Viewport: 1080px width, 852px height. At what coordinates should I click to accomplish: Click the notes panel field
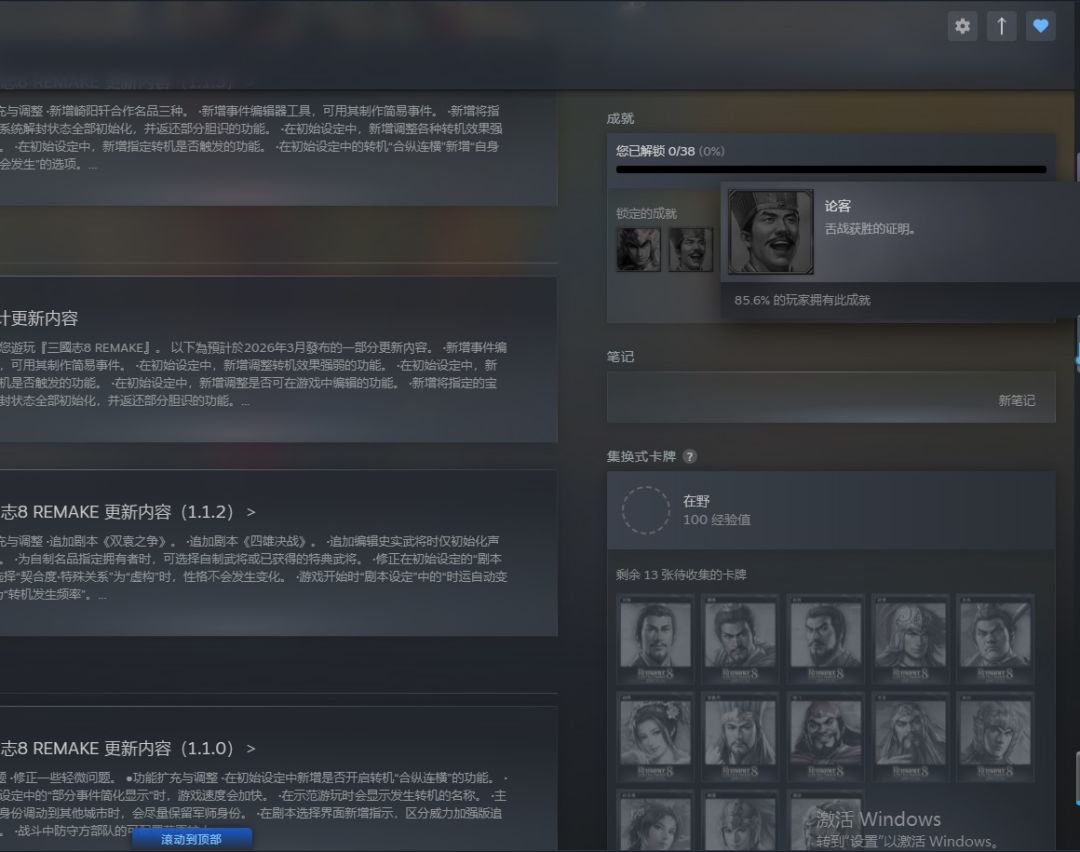831,397
